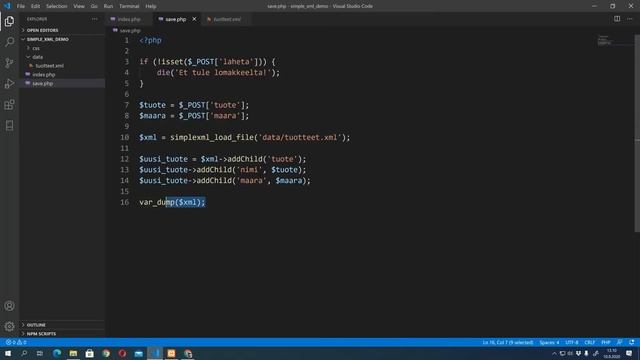Open the Accounts icon in activity bar
640x360 pixels.
[x=9, y=306]
